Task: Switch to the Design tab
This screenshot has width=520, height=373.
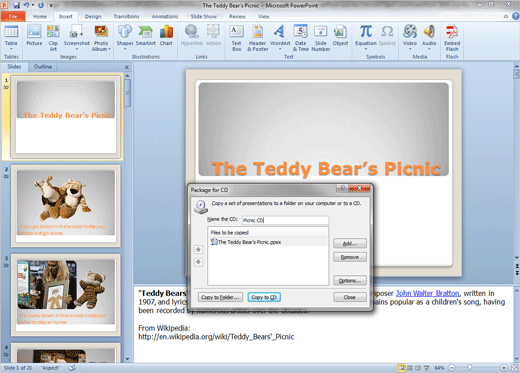Action: (x=93, y=16)
